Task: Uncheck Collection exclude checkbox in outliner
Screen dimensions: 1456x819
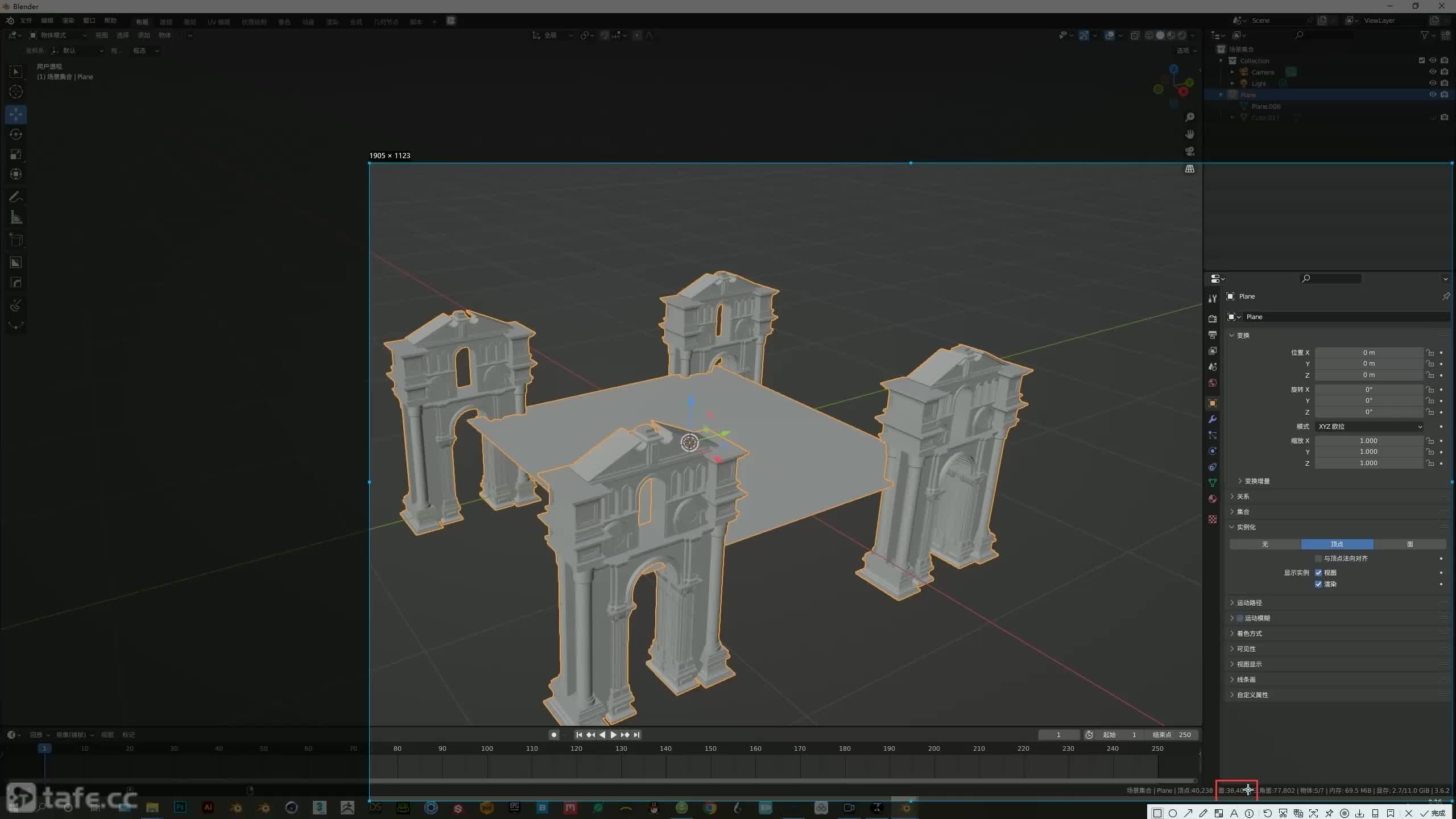Action: [1422, 61]
